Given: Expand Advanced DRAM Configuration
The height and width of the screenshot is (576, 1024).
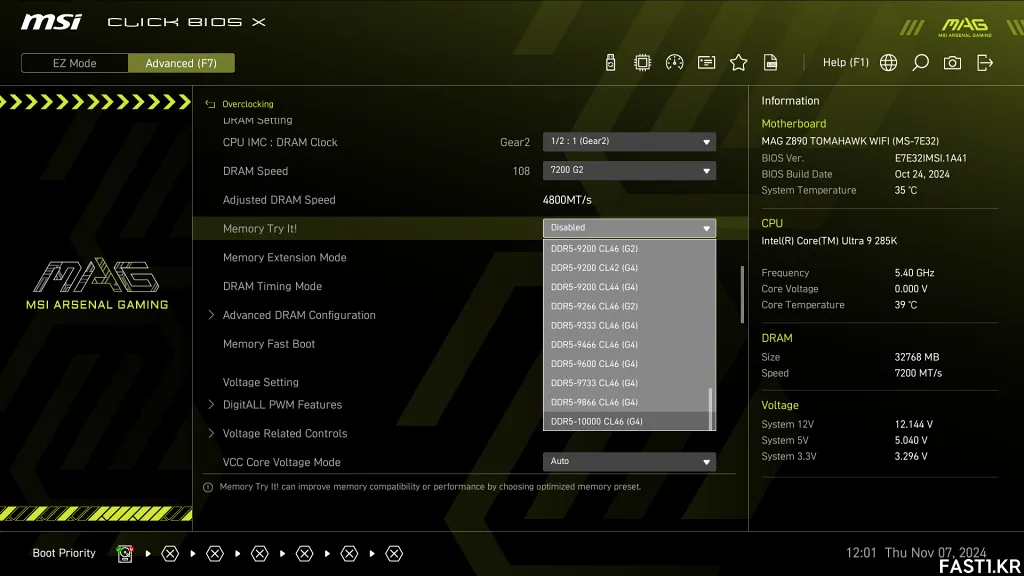Looking at the screenshot, I should (x=298, y=315).
